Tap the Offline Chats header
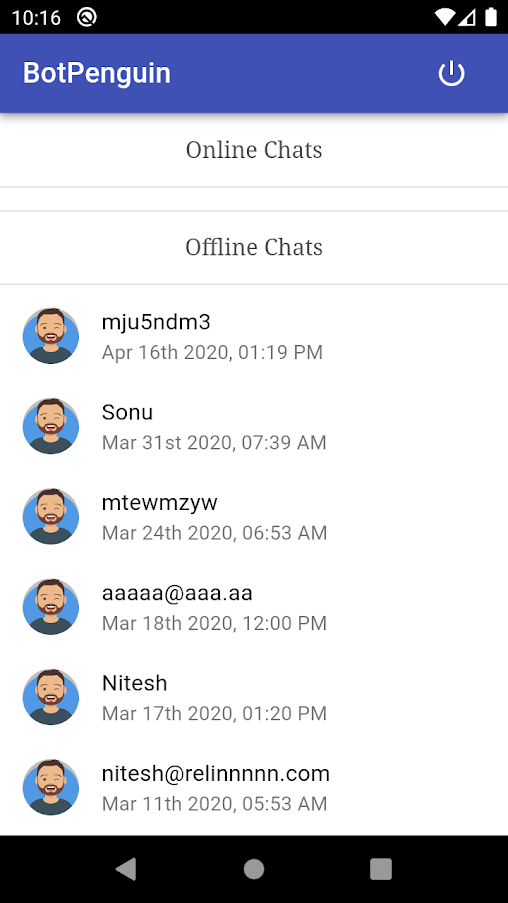 (x=254, y=247)
